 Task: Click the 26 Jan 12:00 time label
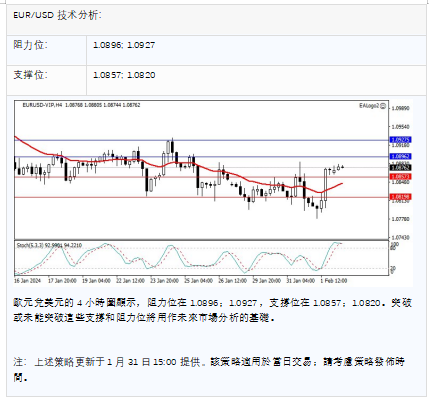pyautogui.click(x=233, y=281)
